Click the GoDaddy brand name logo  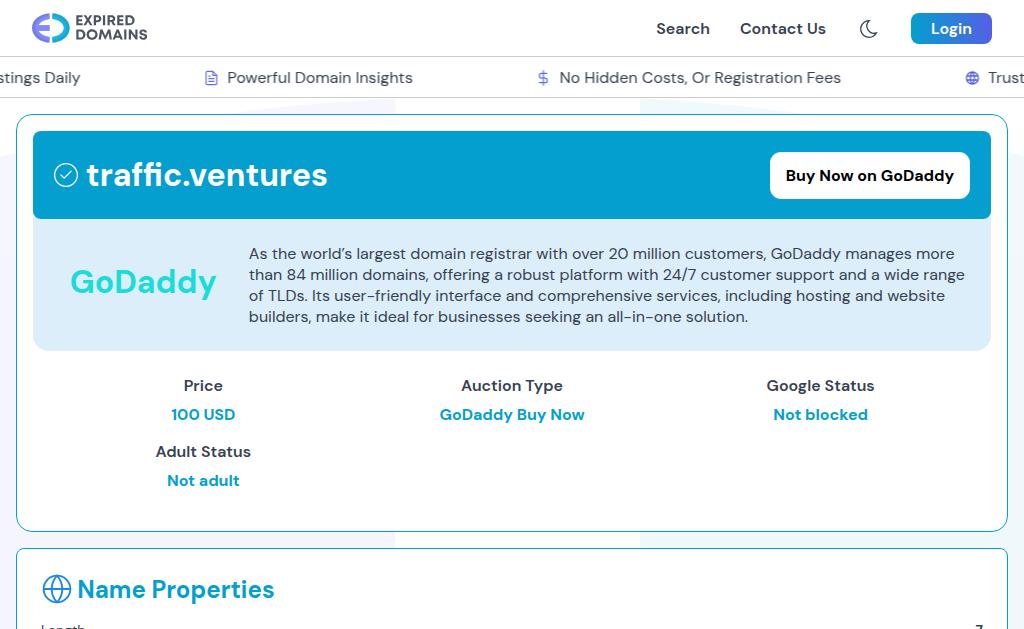point(143,282)
